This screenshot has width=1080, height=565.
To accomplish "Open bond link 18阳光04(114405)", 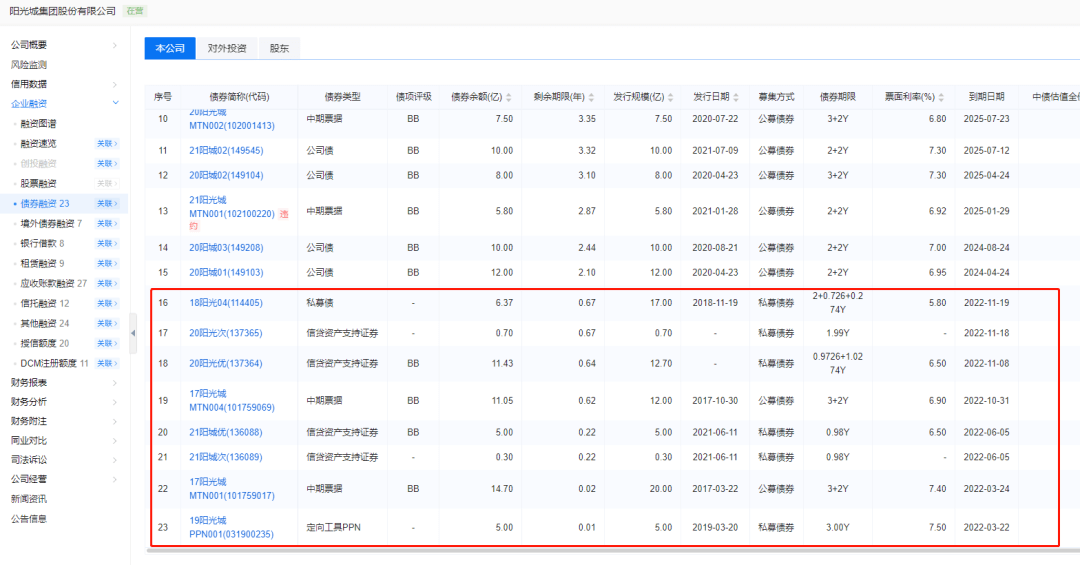I will [x=226, y=303].
